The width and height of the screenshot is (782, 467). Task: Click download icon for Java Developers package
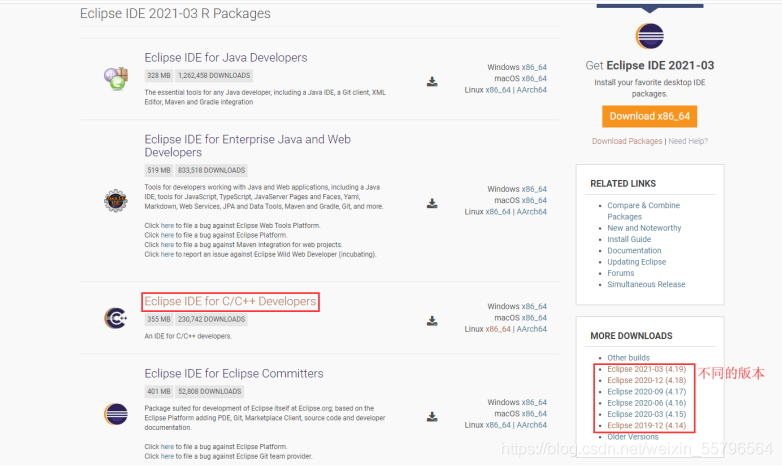click(x=432, y=82)
